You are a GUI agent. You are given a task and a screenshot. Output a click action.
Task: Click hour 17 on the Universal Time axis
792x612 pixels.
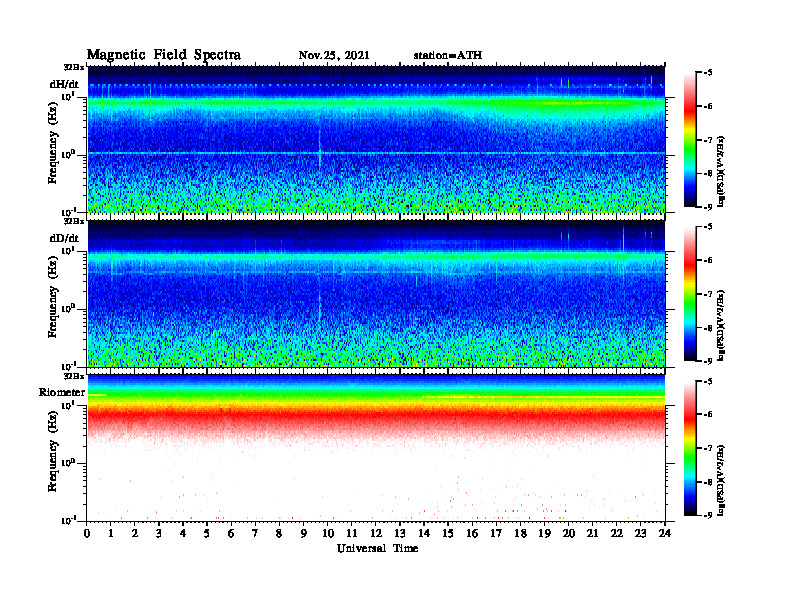click(x=497, y=534)
